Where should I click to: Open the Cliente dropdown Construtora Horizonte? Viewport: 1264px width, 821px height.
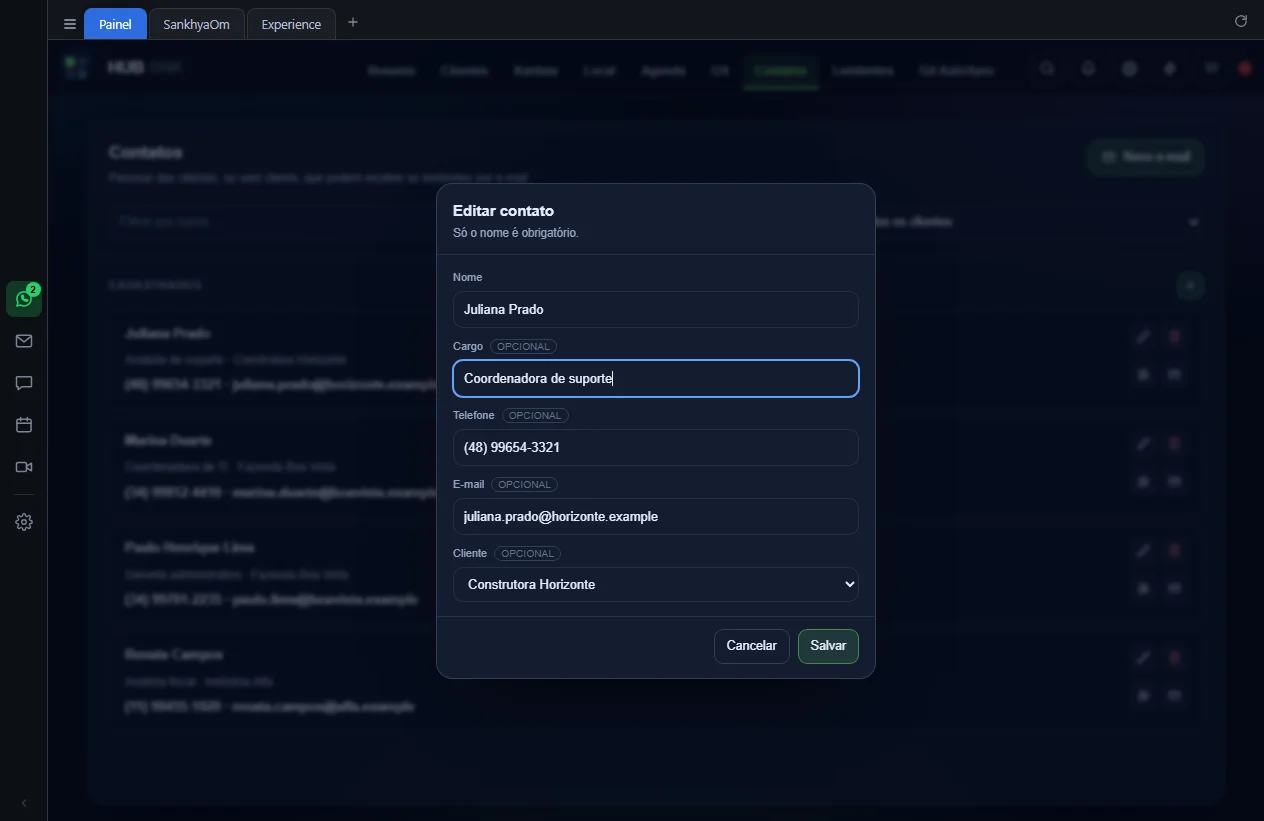[656, 584]
